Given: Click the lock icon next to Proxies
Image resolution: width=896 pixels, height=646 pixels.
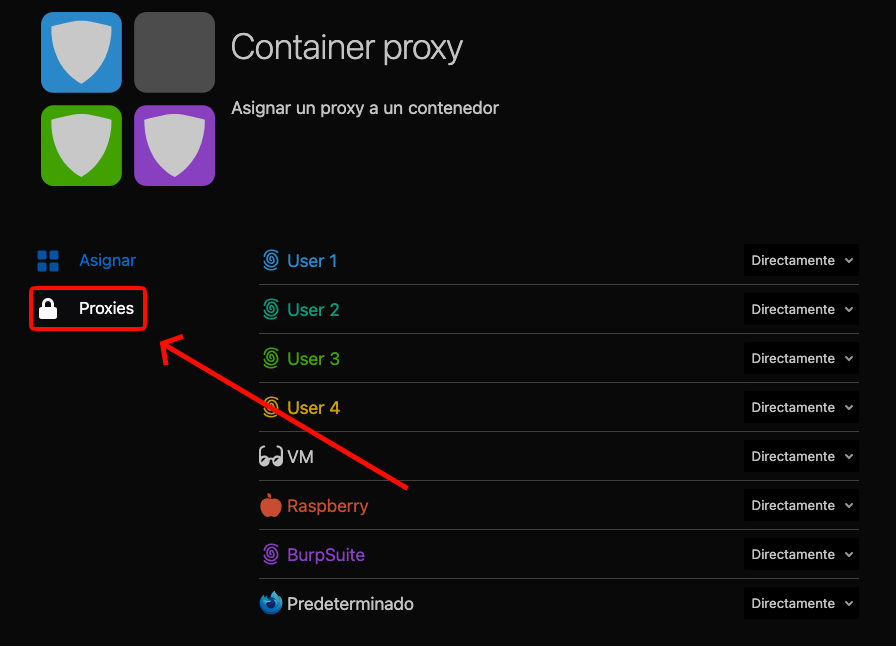Looking at the screenshot, I should (48, 309).
